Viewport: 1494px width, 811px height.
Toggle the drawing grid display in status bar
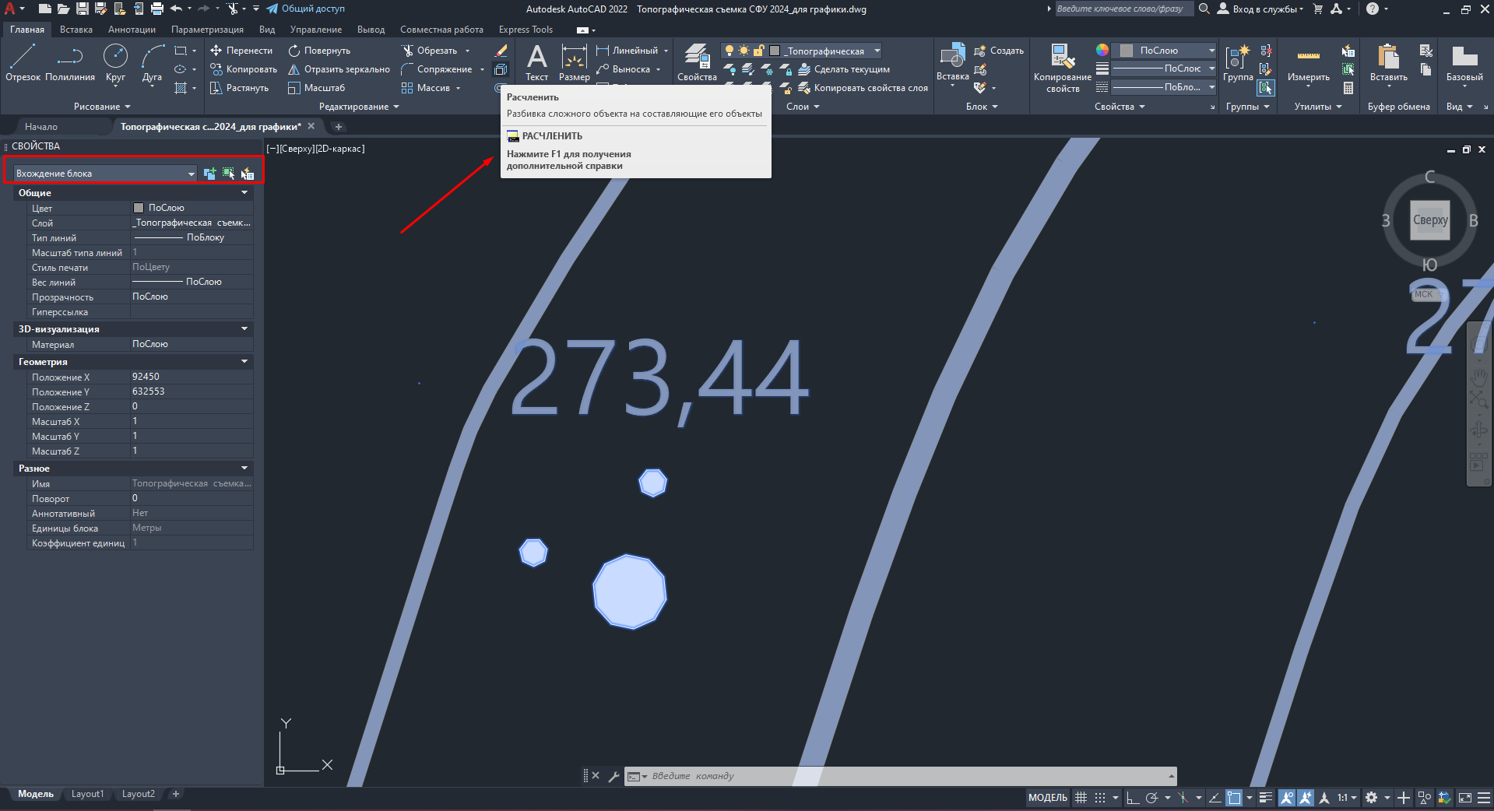click(1081, 798)
